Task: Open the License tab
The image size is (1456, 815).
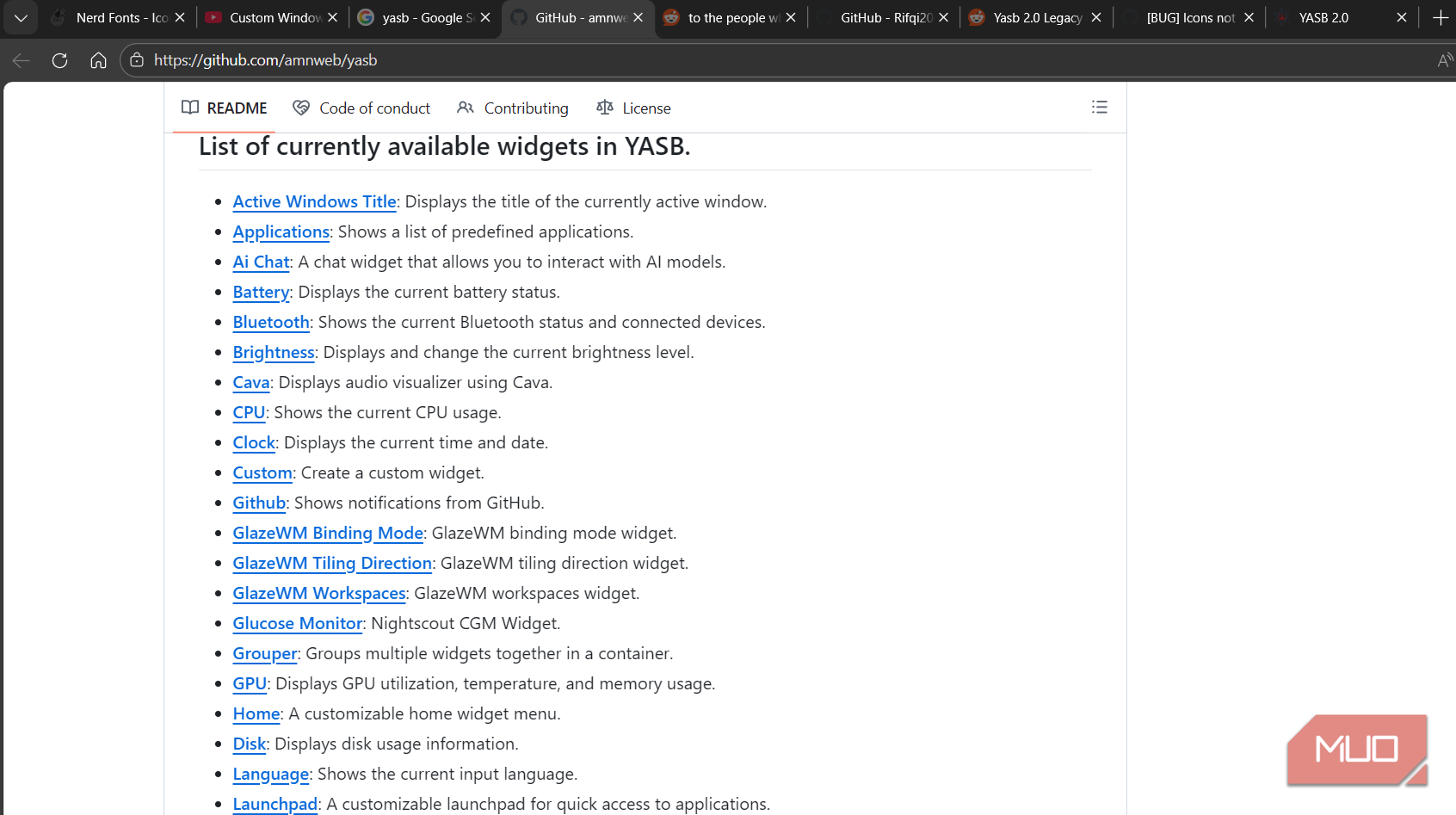Action: 633,108
